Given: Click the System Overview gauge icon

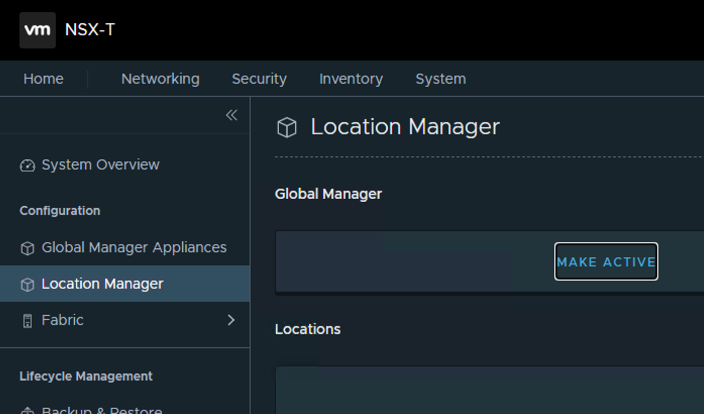Looking at the screenshot, I should 27,165.
